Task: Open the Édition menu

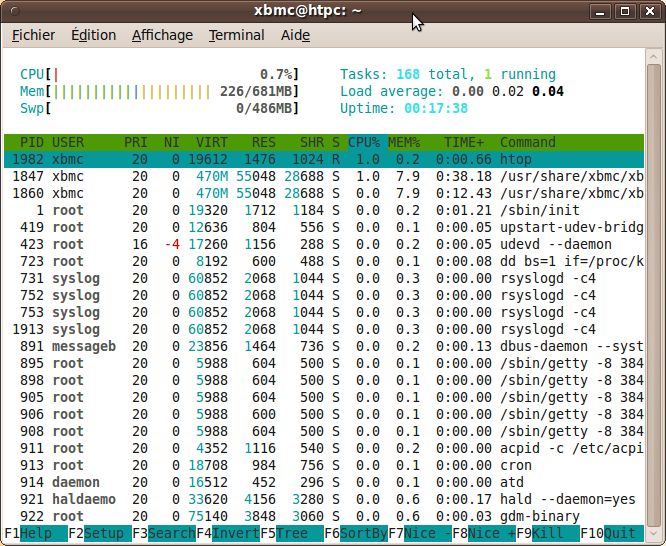Action: (93, 35)
